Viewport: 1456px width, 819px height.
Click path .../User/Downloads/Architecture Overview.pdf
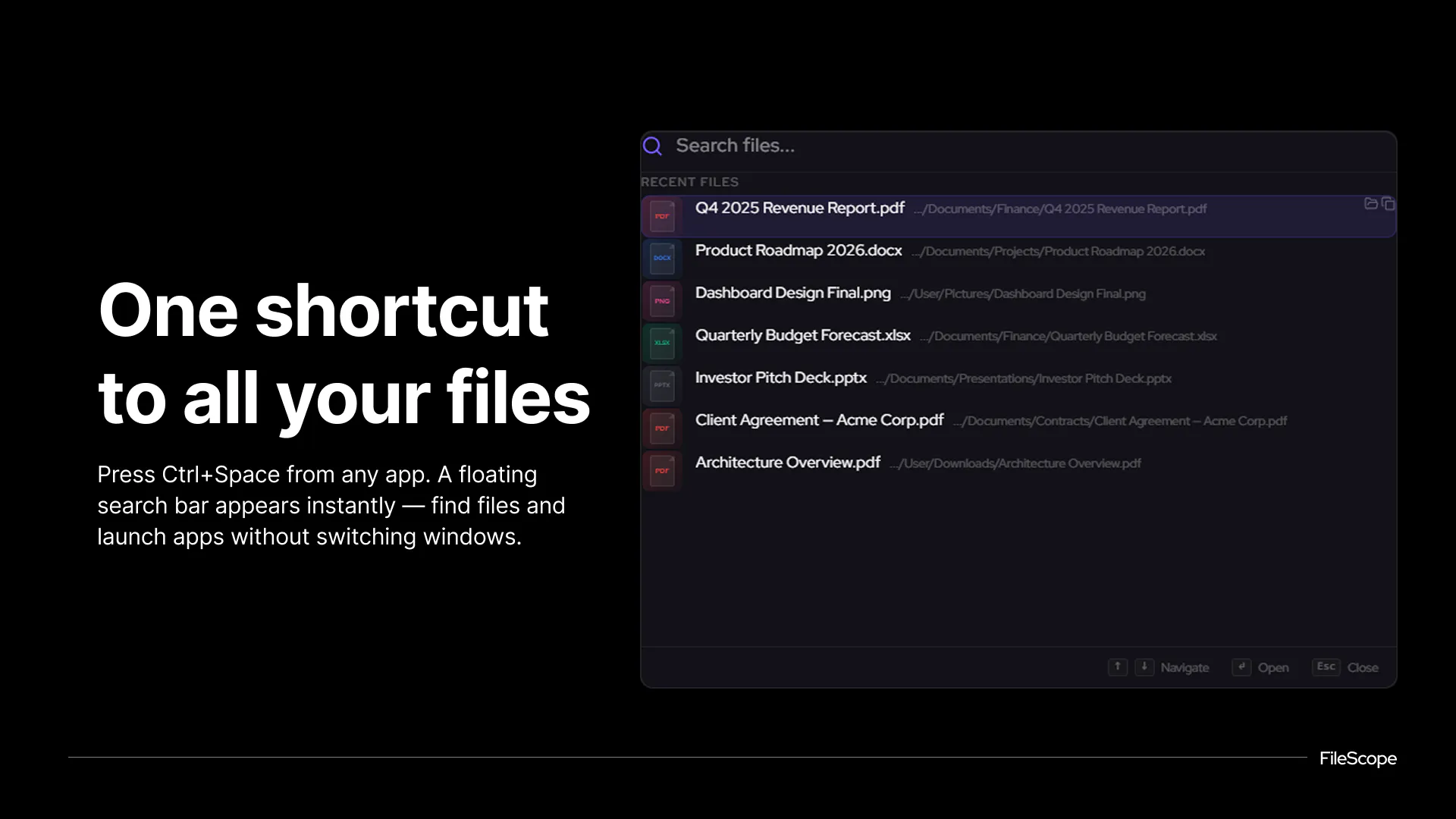click(1015, 463)
